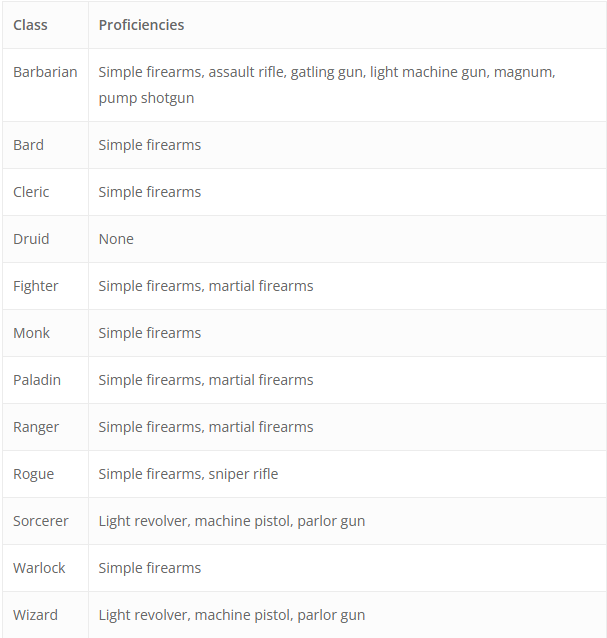
Task: Click the Druid's None proficiency cell
Action: point(116,239)
